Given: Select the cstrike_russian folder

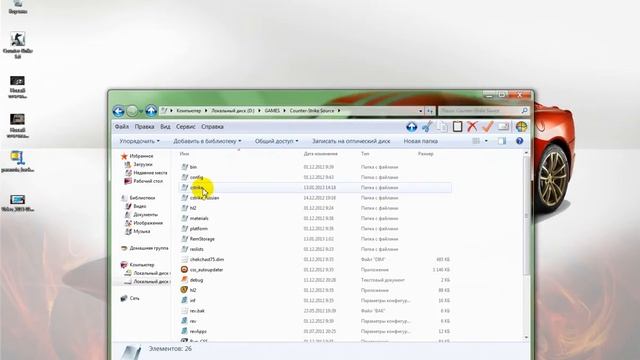Looking at the screenshot, I should click(204, 198).
